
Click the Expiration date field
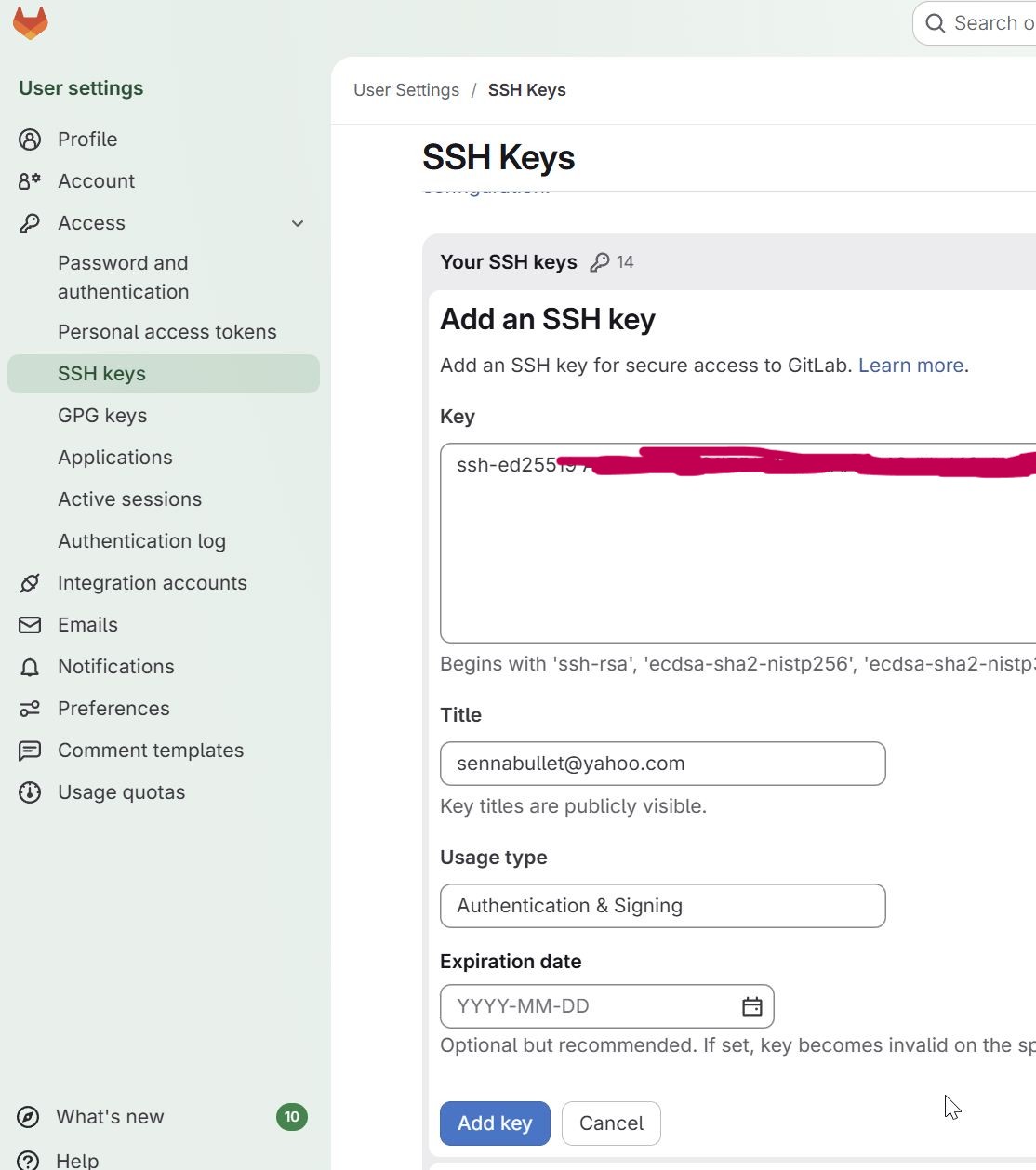tap(607, 1006)
